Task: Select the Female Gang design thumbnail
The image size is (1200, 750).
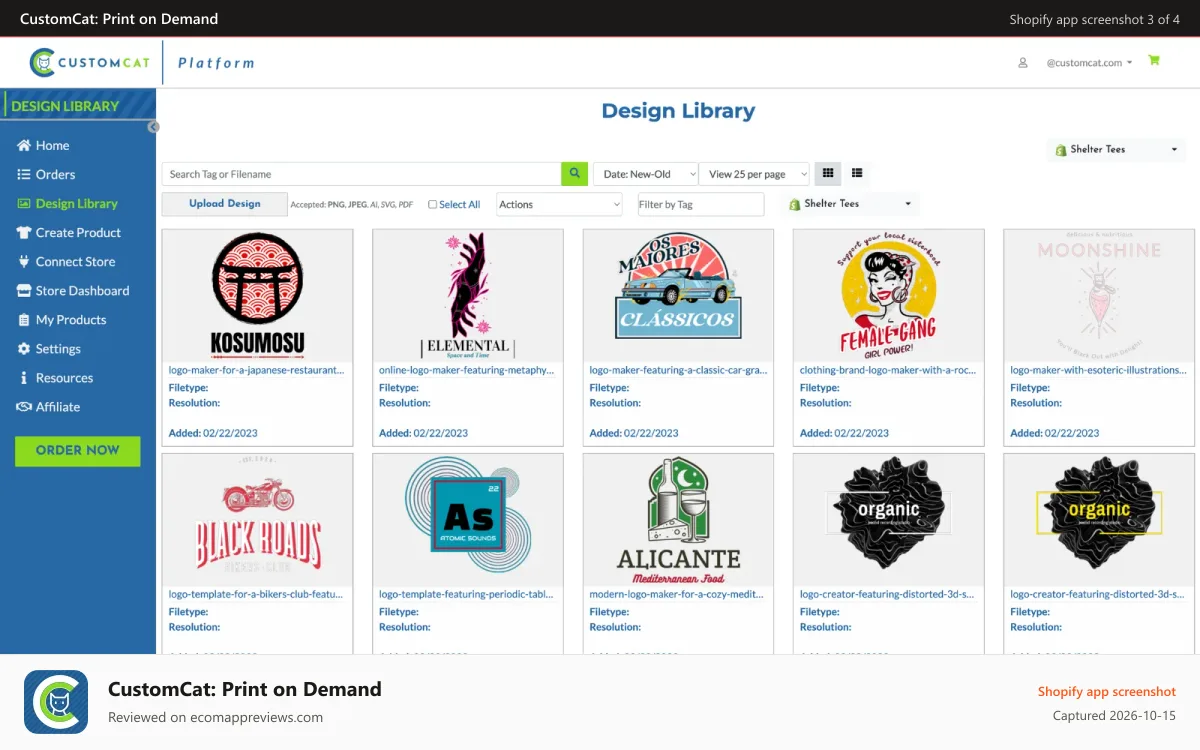Action: (889, 296)
